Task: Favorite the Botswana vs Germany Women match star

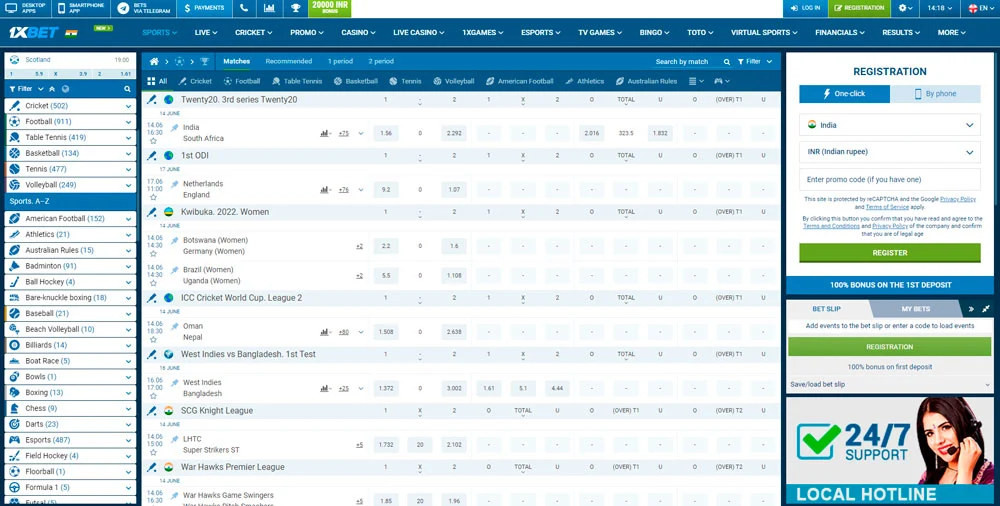Action: (153, 253)
